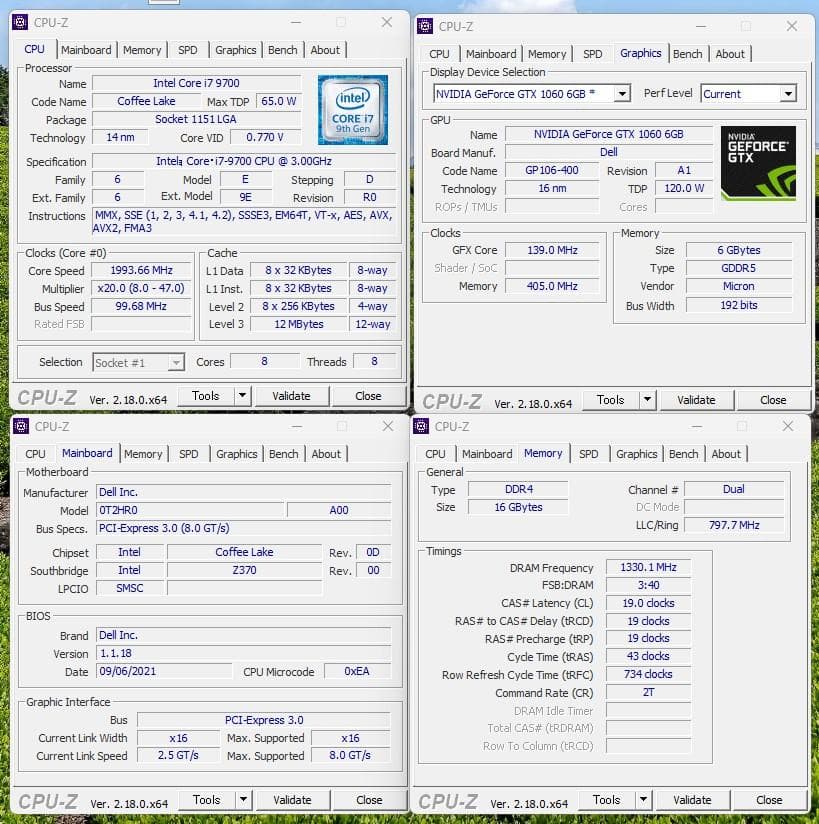This screenshot has width=819, height=824.
Task: Click the Close button in the Mainboard window
Action: 370,800
